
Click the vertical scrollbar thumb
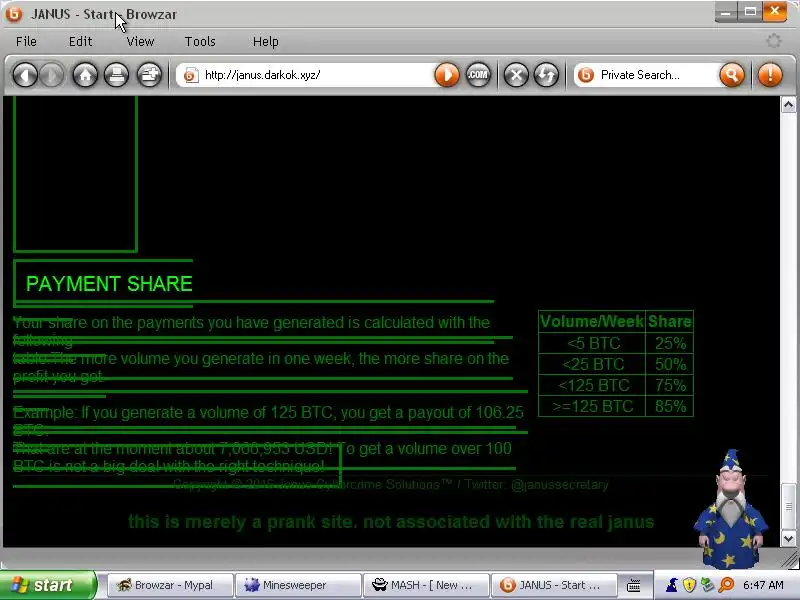pyautogui.click(x=788, y=506)
